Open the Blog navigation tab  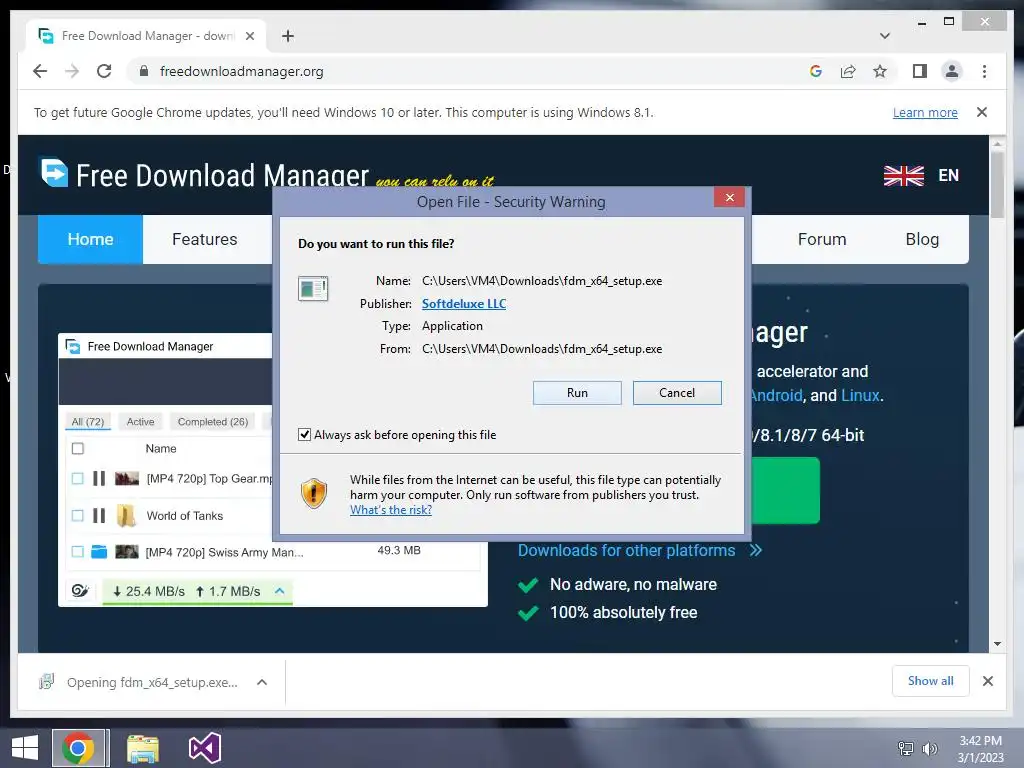(x=922, y=239)
